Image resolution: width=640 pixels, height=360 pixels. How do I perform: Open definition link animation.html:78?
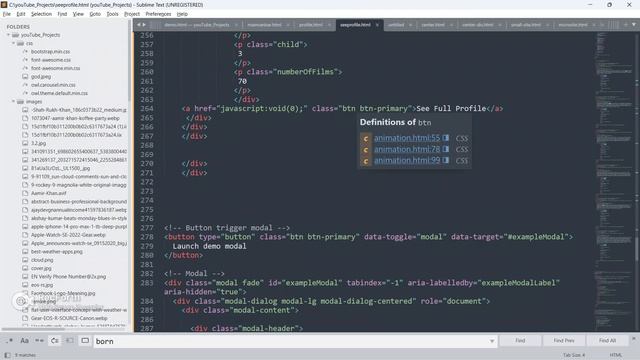point(407,149)
